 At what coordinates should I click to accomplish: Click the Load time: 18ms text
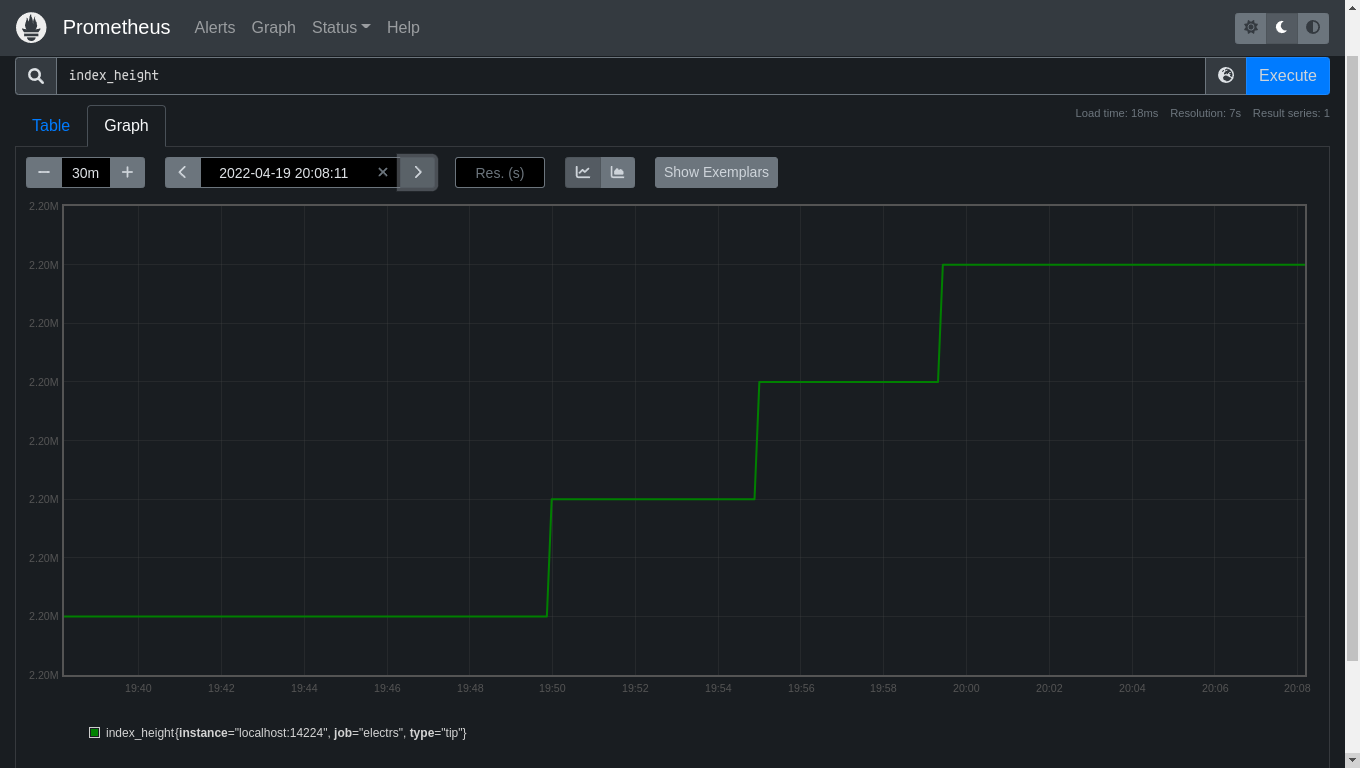[x=1117, y=113]
